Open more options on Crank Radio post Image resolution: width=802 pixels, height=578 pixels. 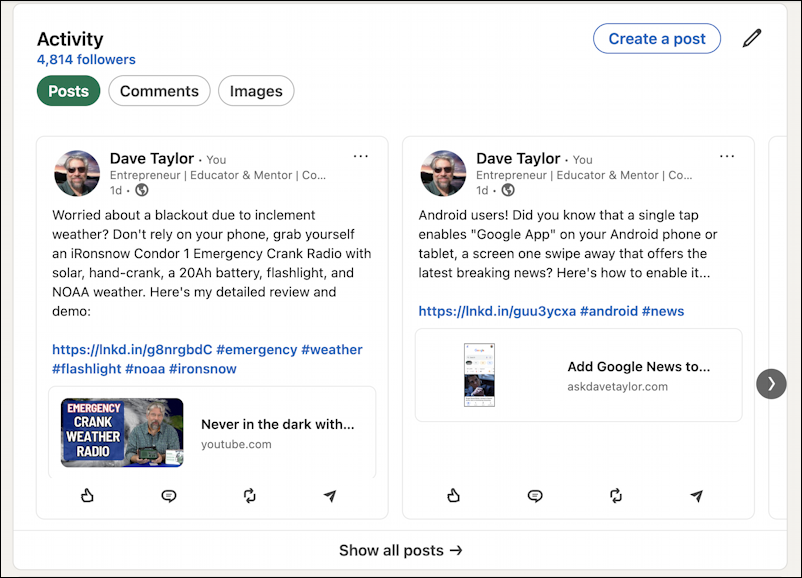tap(361, 156)
